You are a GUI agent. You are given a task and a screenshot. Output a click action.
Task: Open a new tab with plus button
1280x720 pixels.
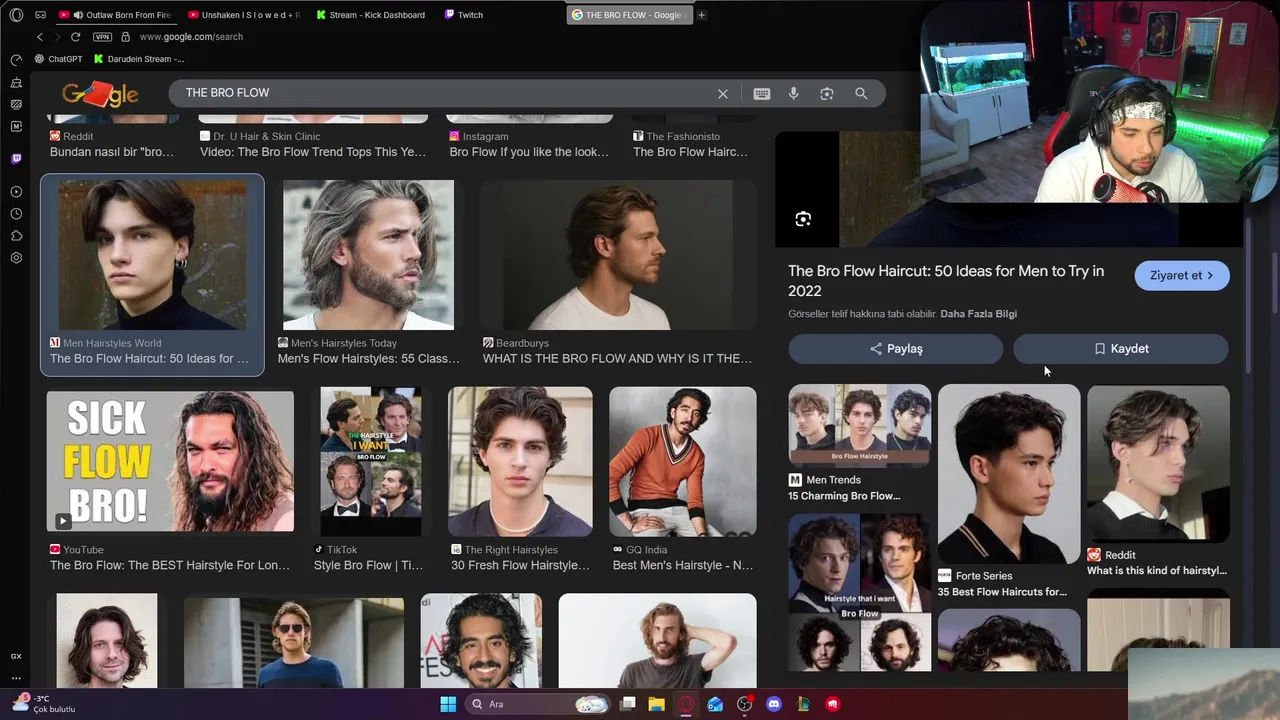pos(701,15)
